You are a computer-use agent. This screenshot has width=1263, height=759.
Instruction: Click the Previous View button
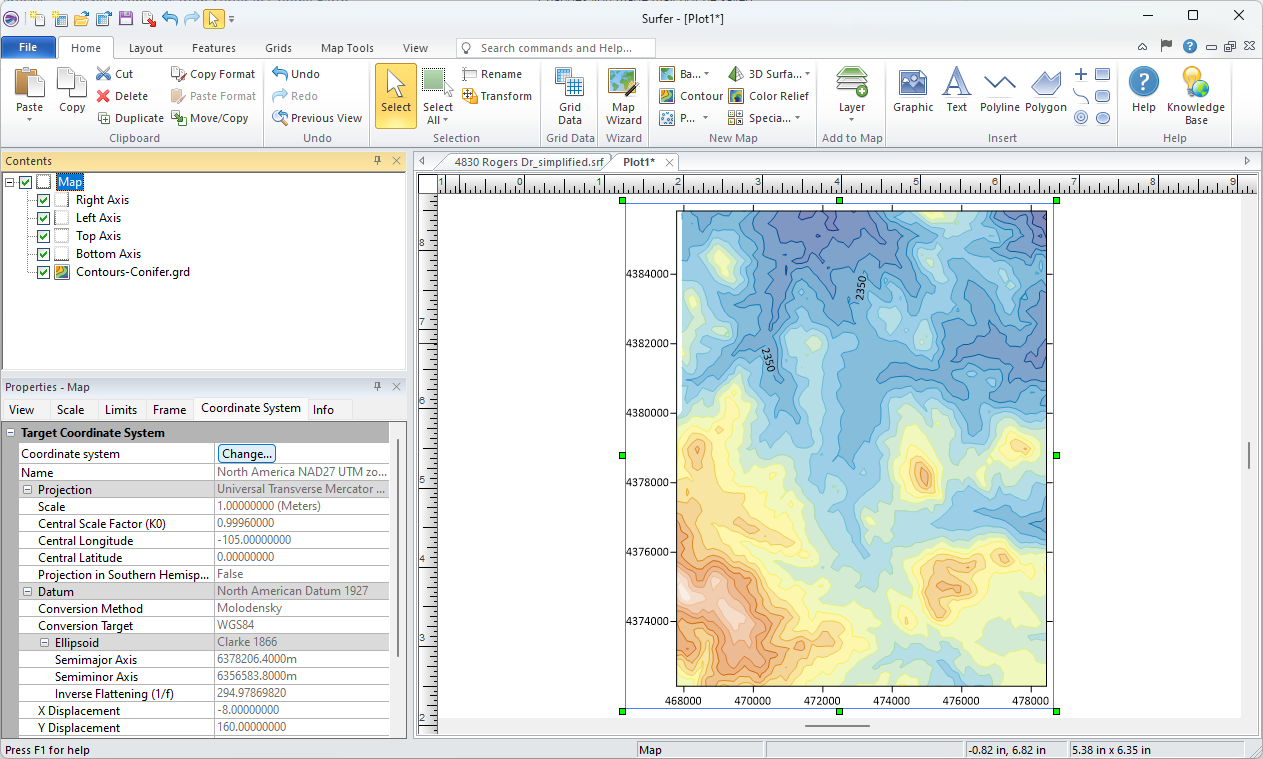[x=317, y=118]
